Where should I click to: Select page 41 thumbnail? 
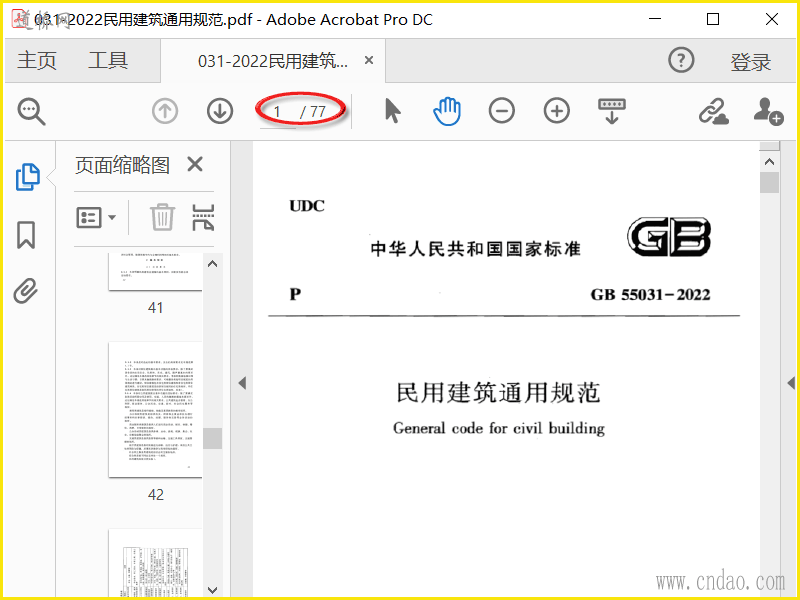(x=156, y=272)
